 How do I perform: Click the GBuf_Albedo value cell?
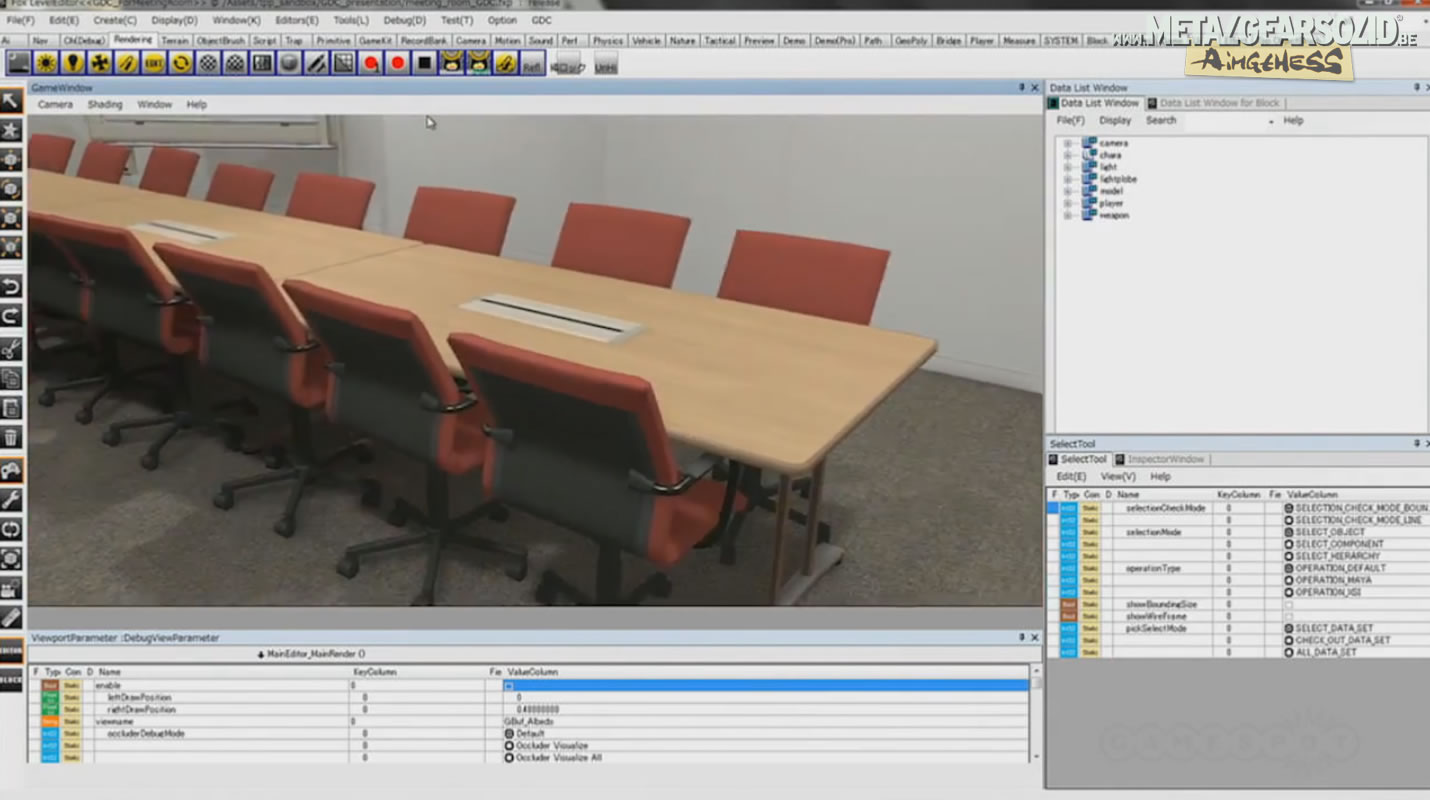pos(765,721)
